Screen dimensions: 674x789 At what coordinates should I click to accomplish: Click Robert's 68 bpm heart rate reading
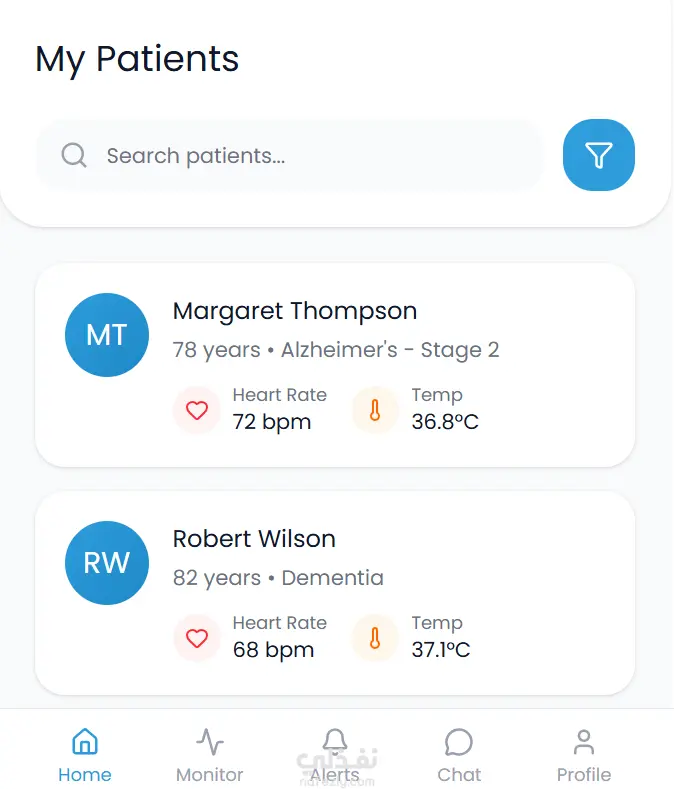[x=273, y=650]
